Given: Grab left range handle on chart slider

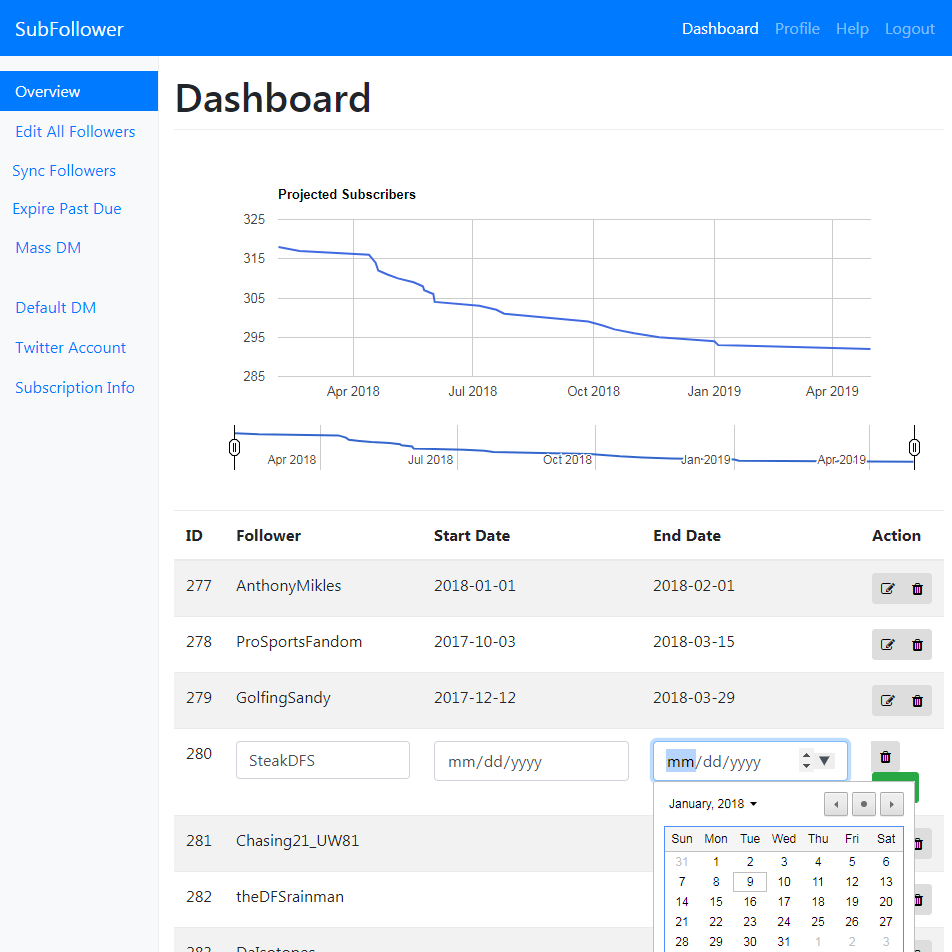Looking at the screenshot, I should coord(234,447).
